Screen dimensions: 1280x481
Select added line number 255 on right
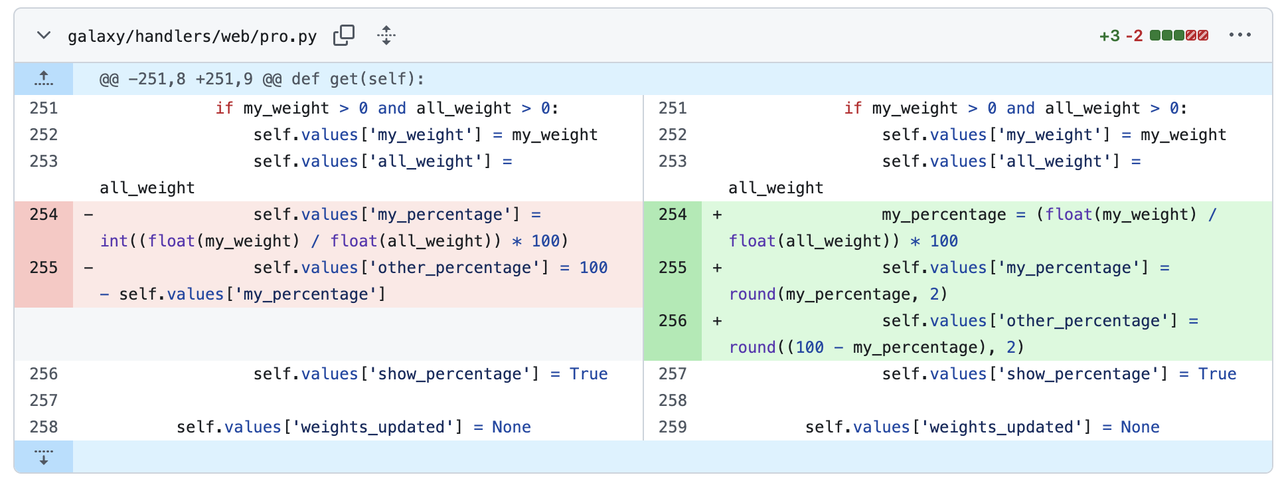coord(673,267)
